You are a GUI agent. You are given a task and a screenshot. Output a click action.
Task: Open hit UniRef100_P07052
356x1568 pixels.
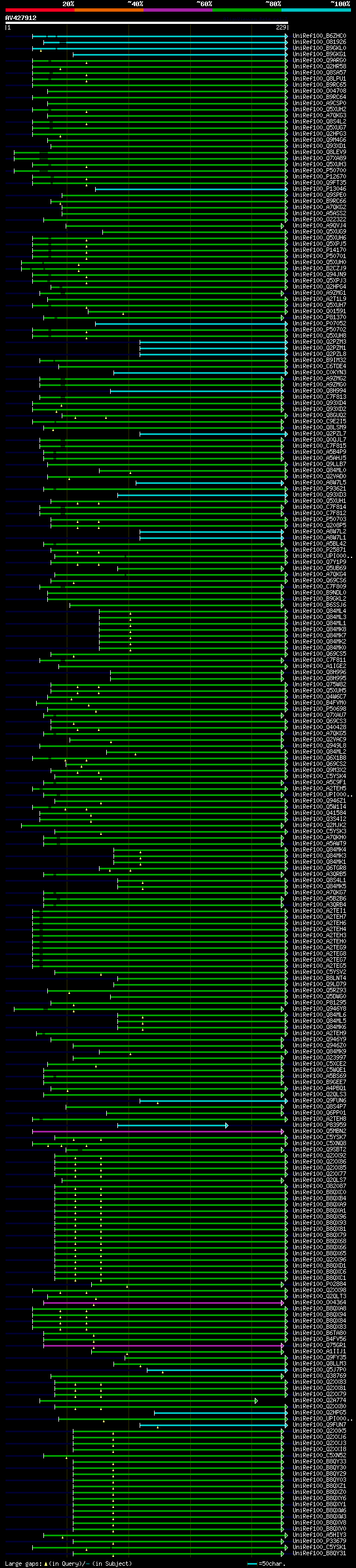tap(319, 323)
